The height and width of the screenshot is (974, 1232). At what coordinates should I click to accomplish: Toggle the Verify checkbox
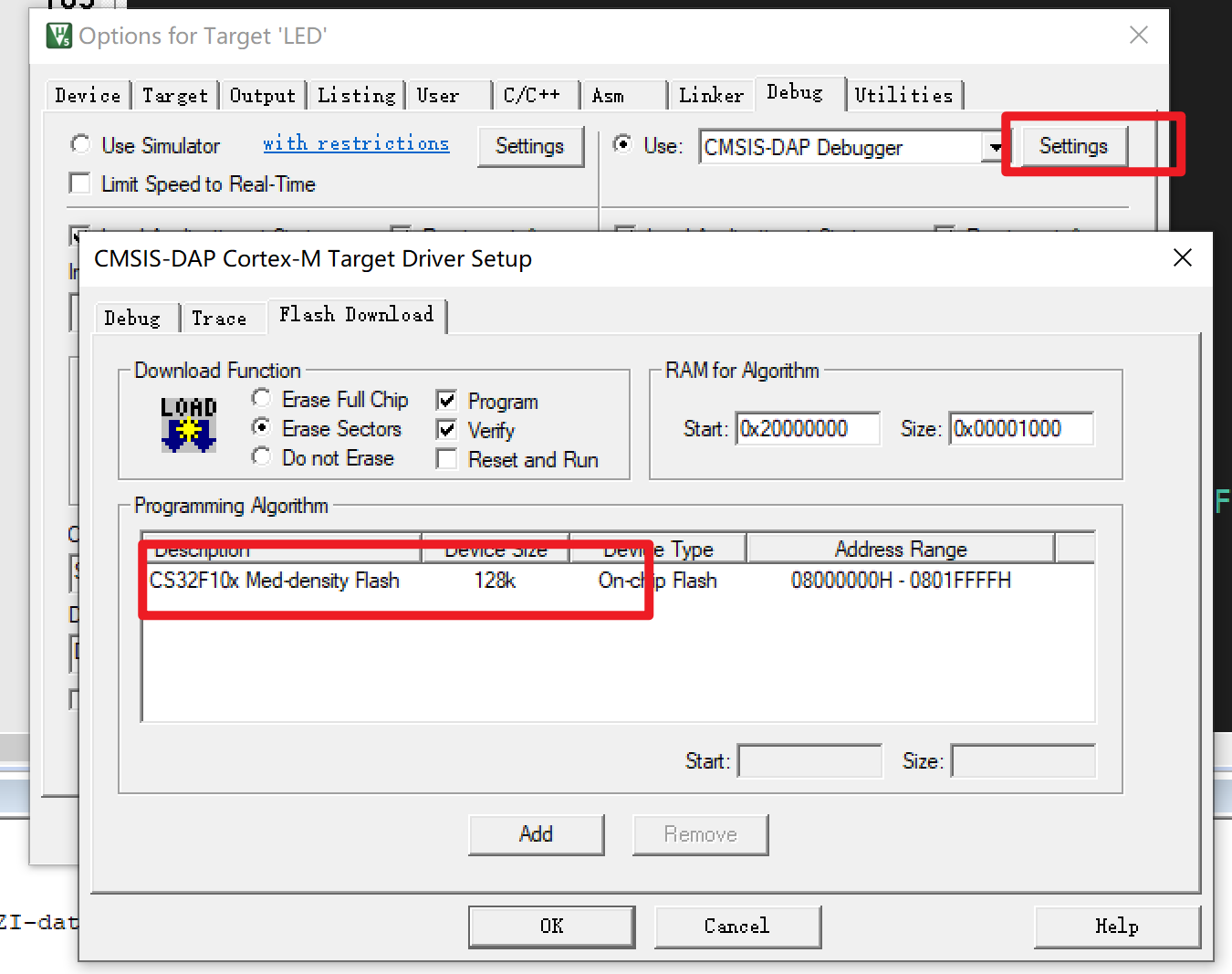[x=447, y=430]
